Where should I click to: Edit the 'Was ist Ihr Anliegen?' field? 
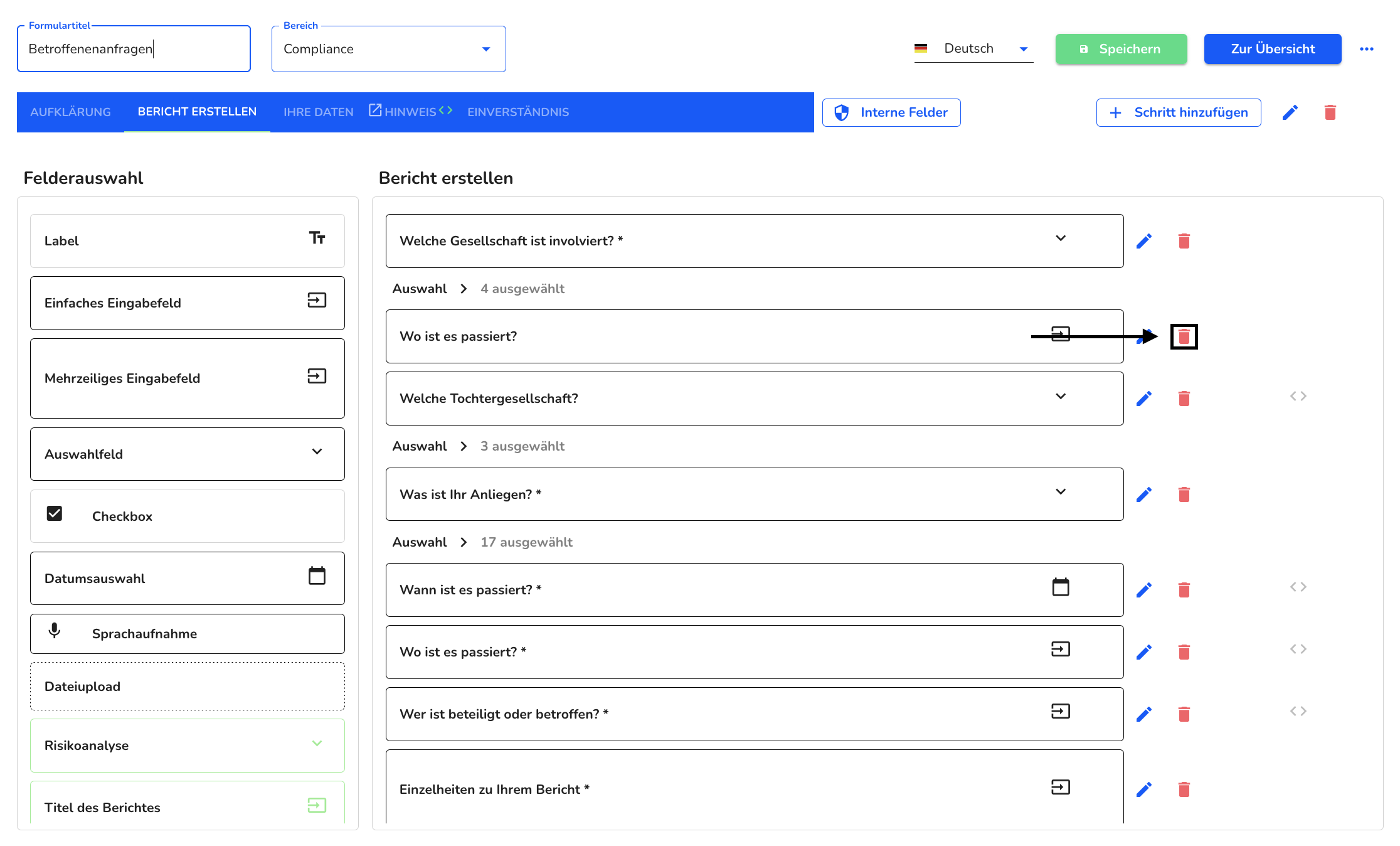[1143, 495]
